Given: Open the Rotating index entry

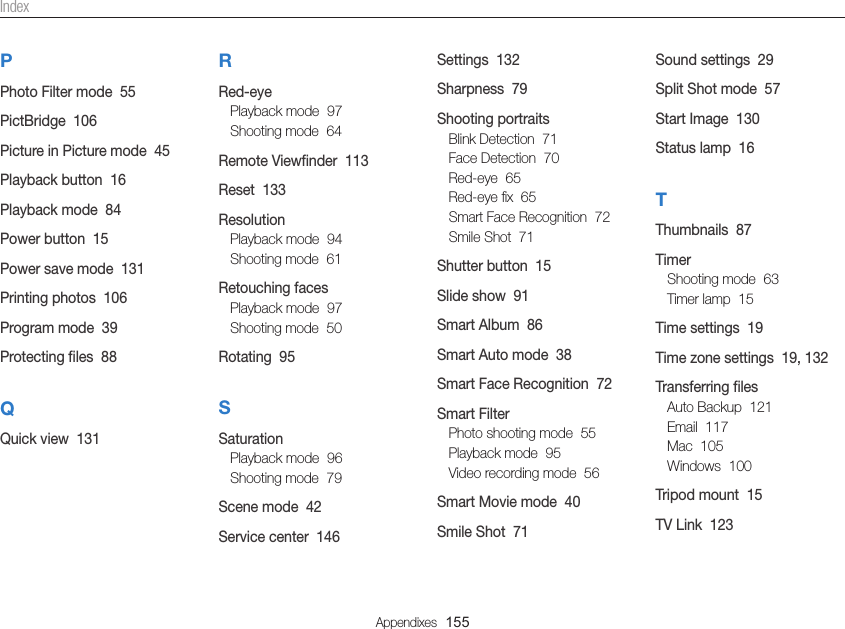Looking at the screenshot, I should (x=256, y=357).
